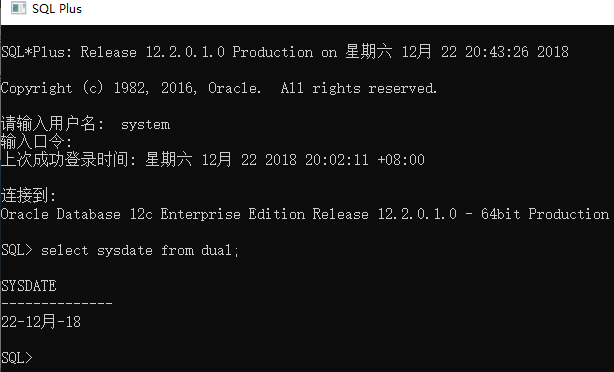Viewport: 614px width, 372px height.
Task: Click the 64bit Production text
Action: [545, 214]
